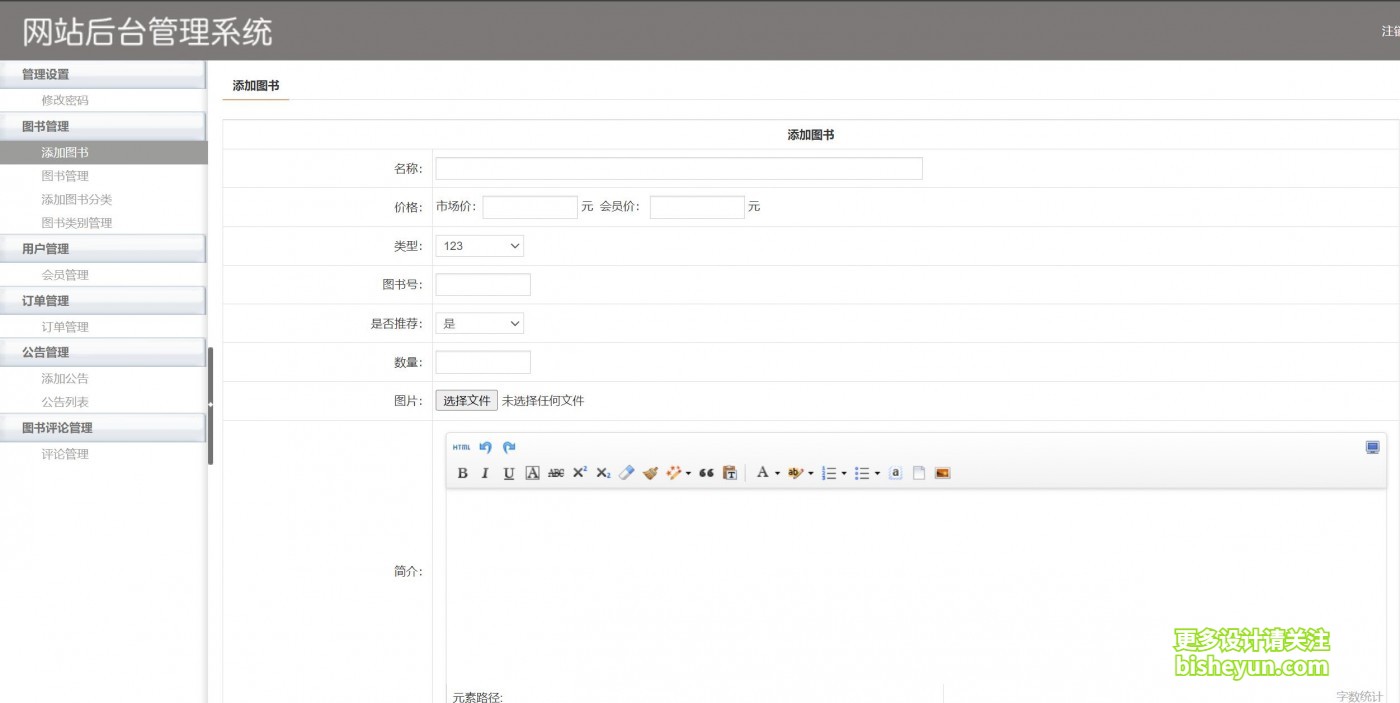This screenshot has width=1400, height=703.
Task: Click the 名称 input field
Action: pyautogui.click(x=678, y=168)
